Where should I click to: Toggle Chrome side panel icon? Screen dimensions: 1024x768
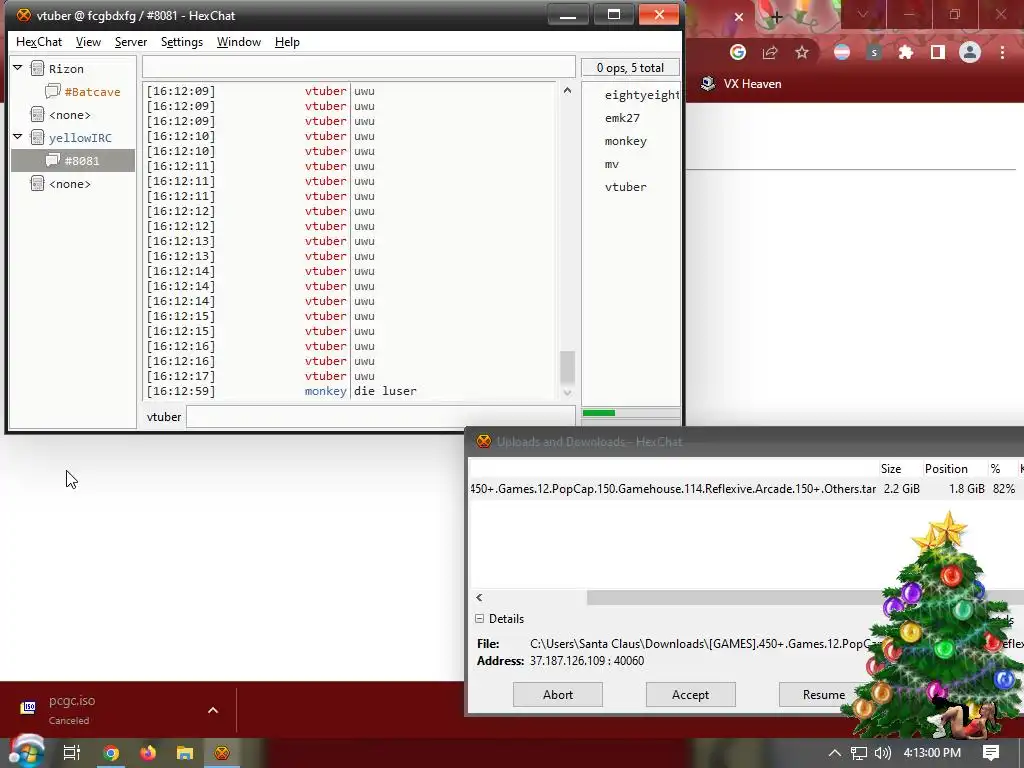938,52
